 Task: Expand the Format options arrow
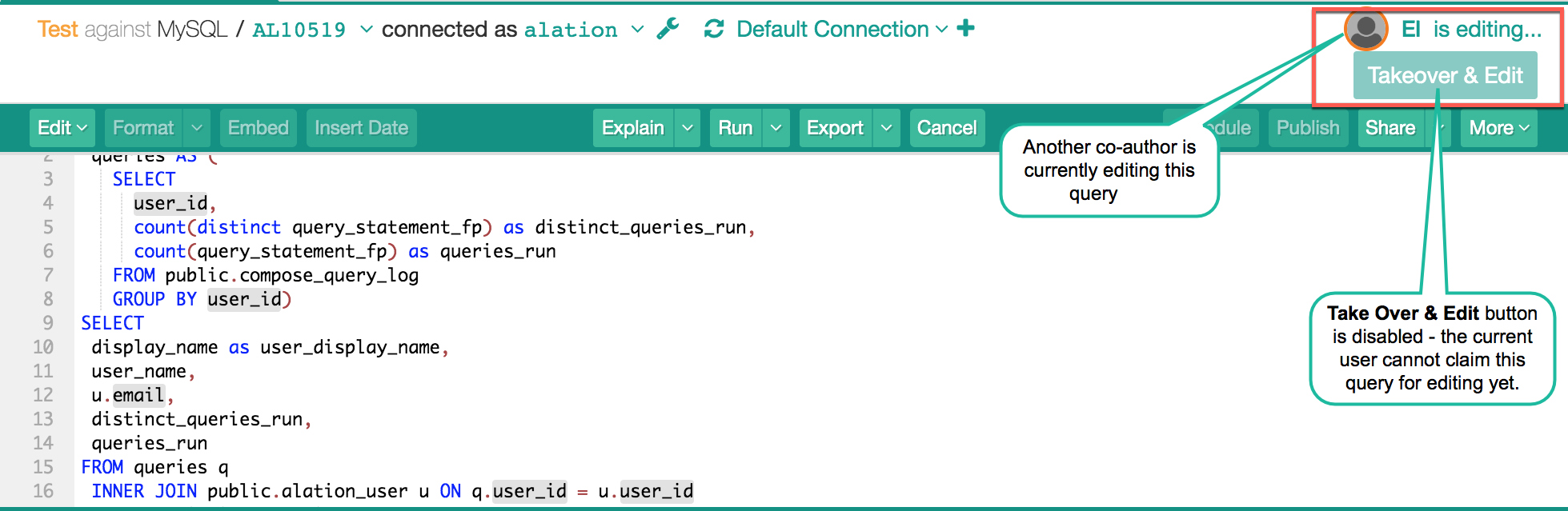[x=197, y=128]
